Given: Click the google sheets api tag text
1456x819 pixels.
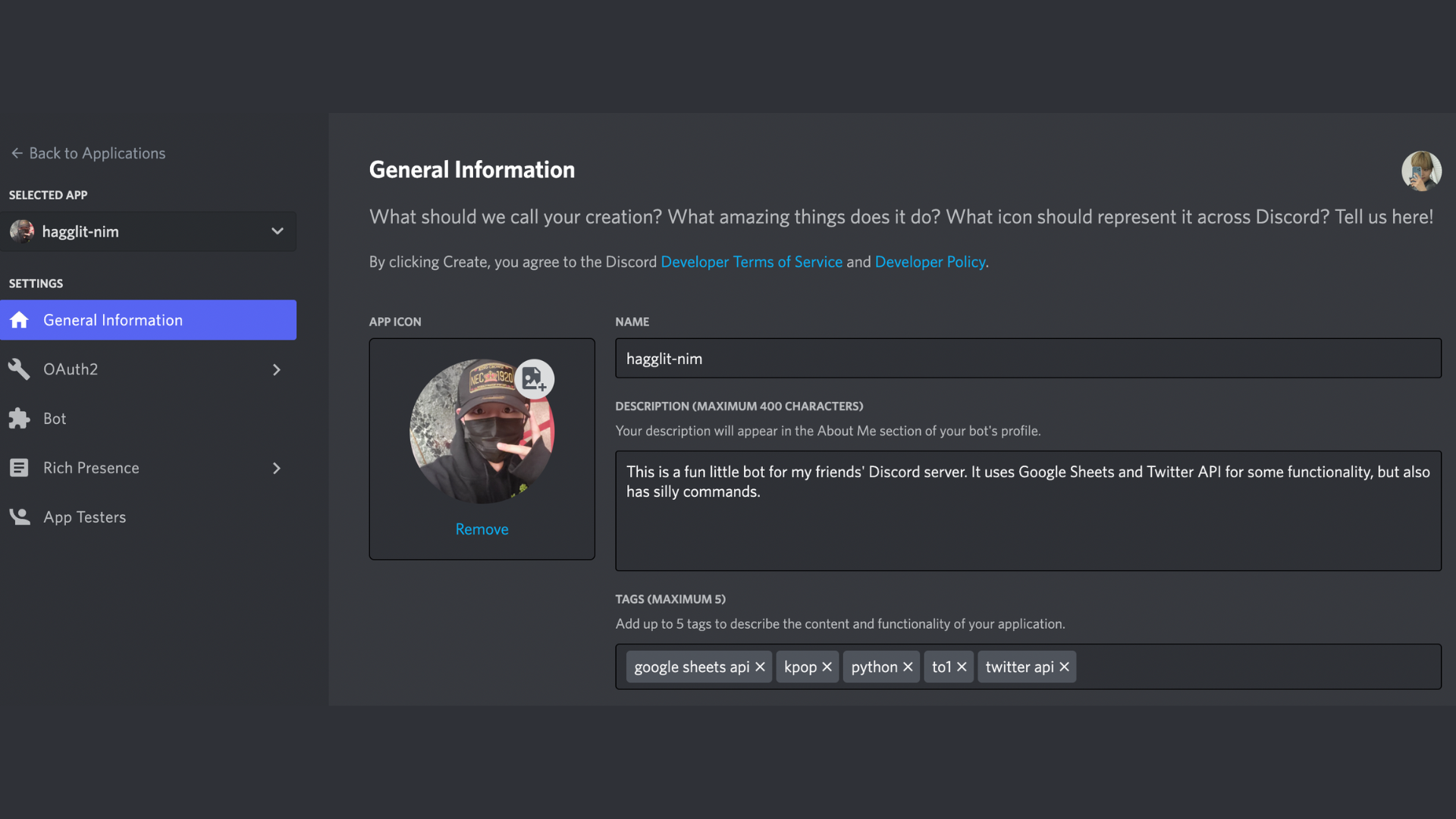Looking at the screenshot, I should click(x=692, y=667).
